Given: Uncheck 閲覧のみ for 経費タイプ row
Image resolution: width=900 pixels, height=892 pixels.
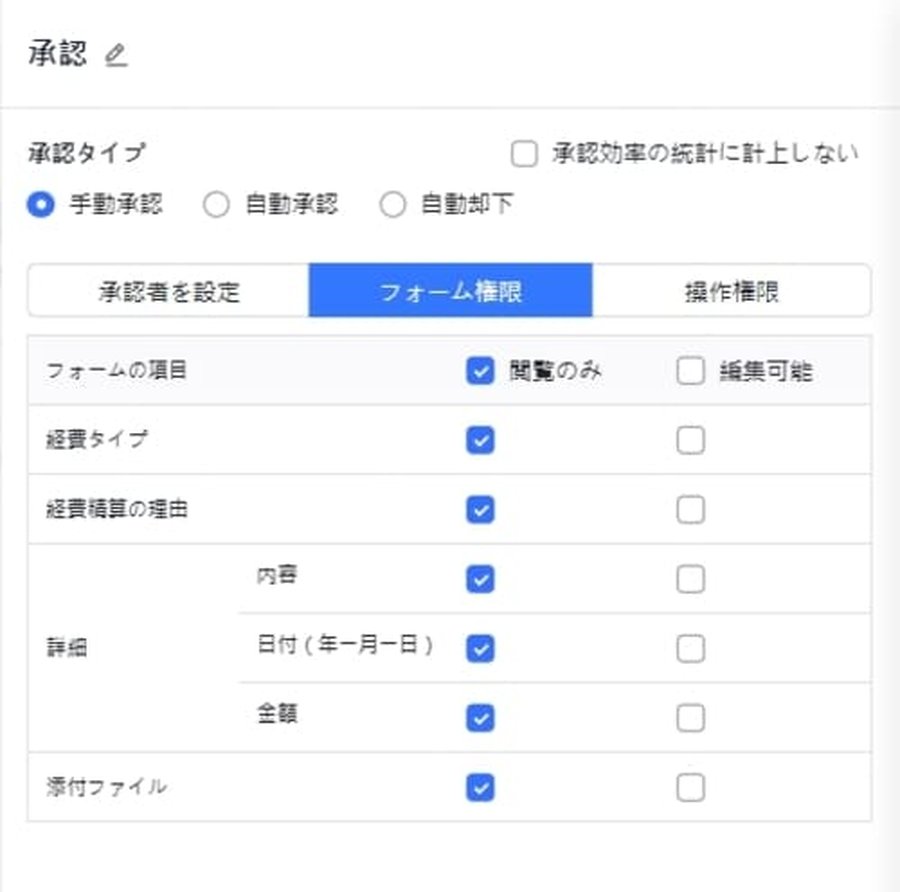Looking at the screenshot, I should tap(479, 440).
